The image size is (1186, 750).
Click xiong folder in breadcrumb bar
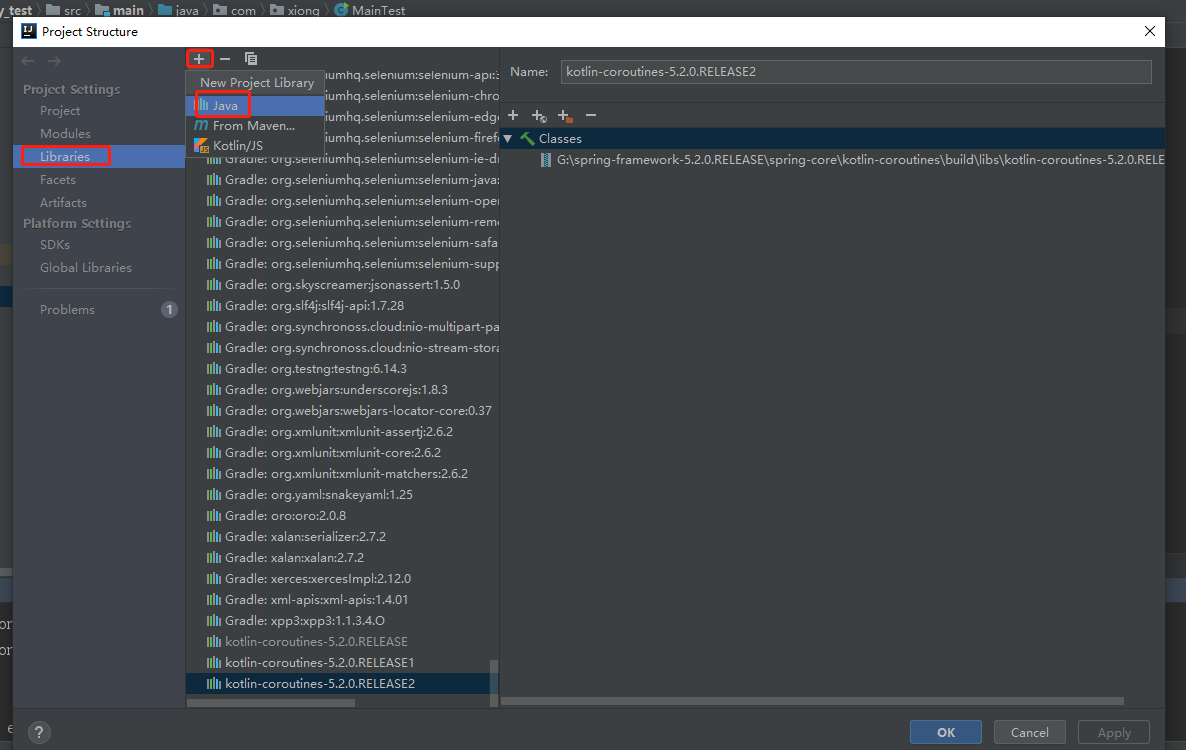tap(295, 10)
